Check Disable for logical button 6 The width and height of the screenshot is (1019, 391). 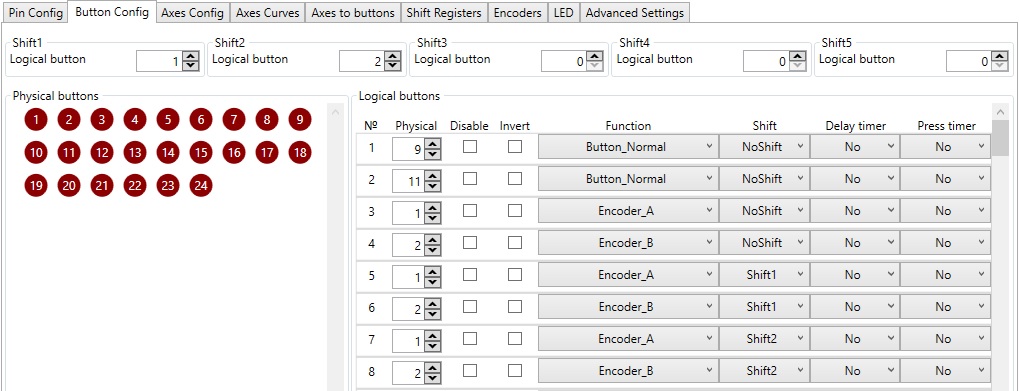(470, 307)
